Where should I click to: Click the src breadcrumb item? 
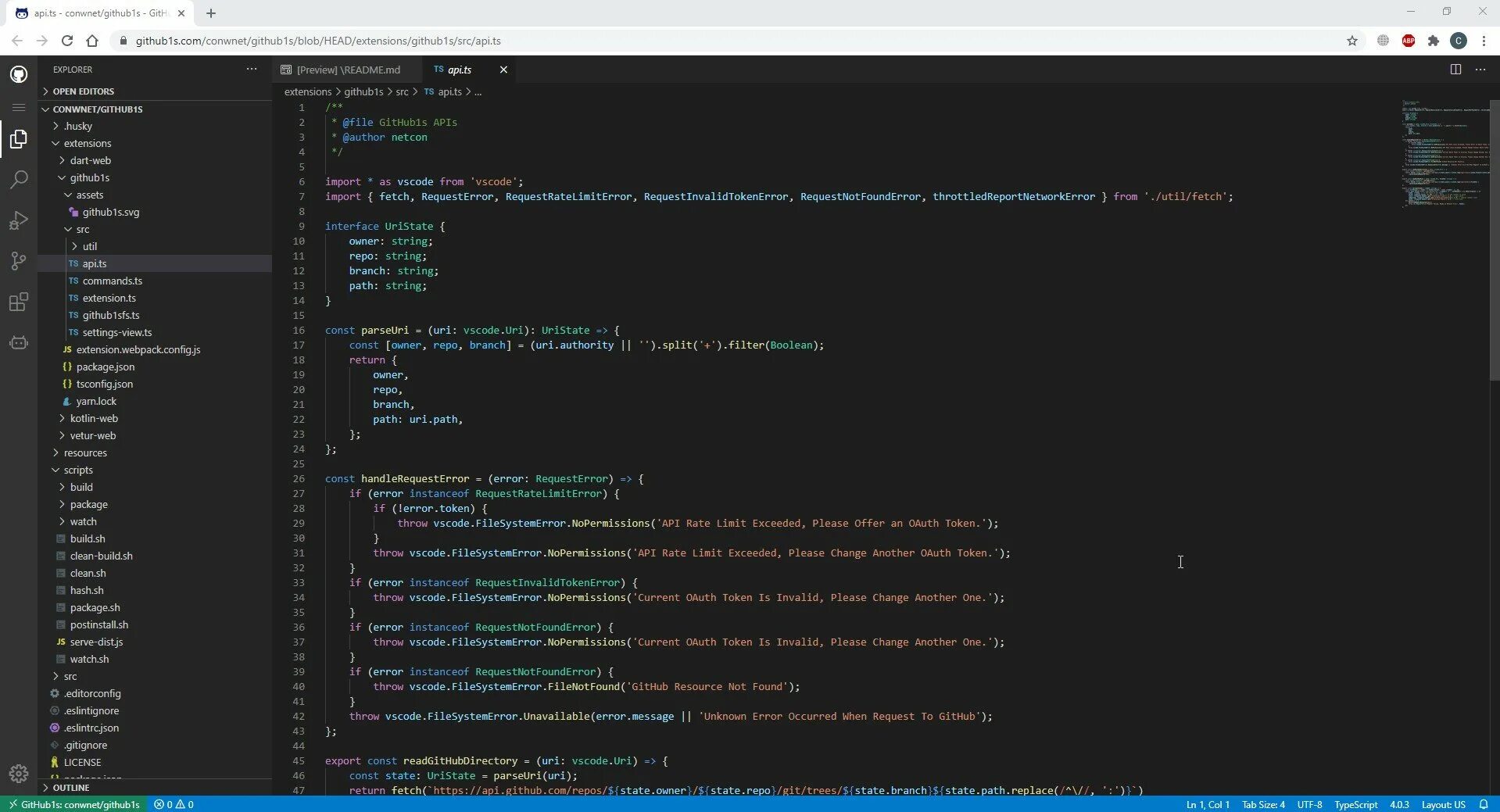pos(402,91)
